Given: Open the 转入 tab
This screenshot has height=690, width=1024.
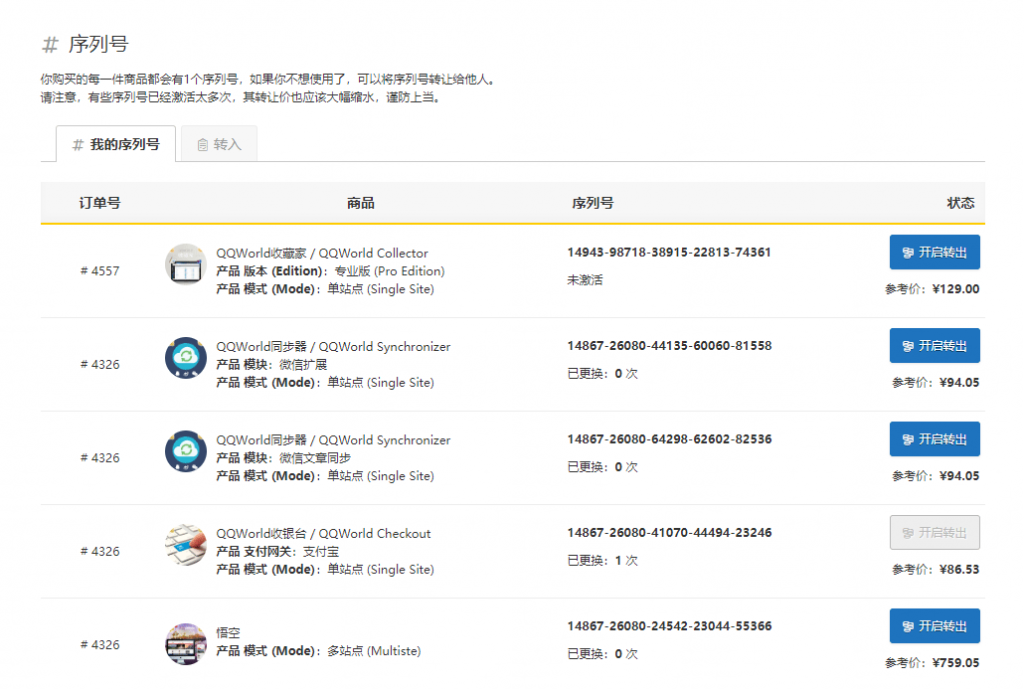Looking at the screenshot, I should [x=219, y=144].
